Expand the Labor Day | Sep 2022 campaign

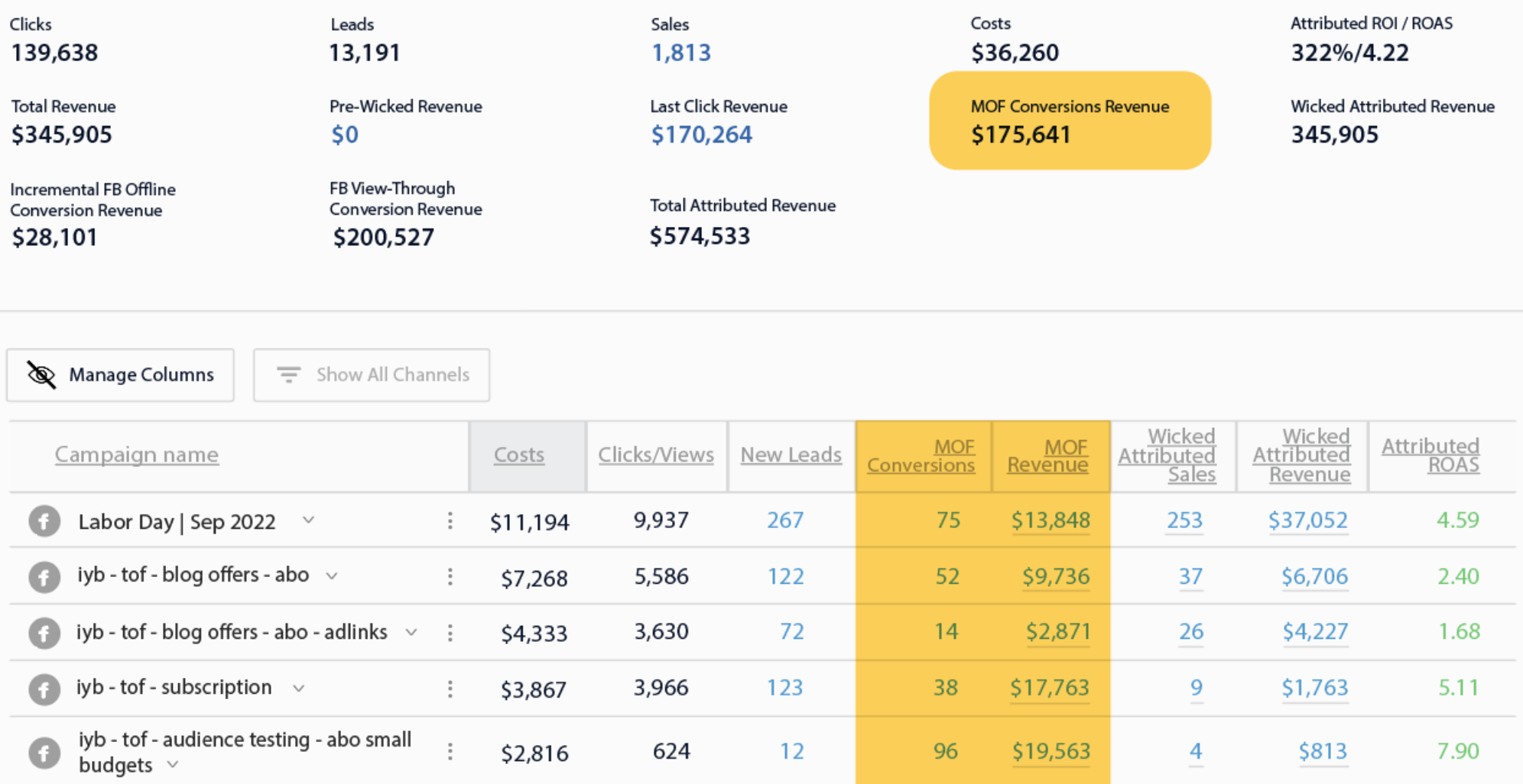coord(308,520)
